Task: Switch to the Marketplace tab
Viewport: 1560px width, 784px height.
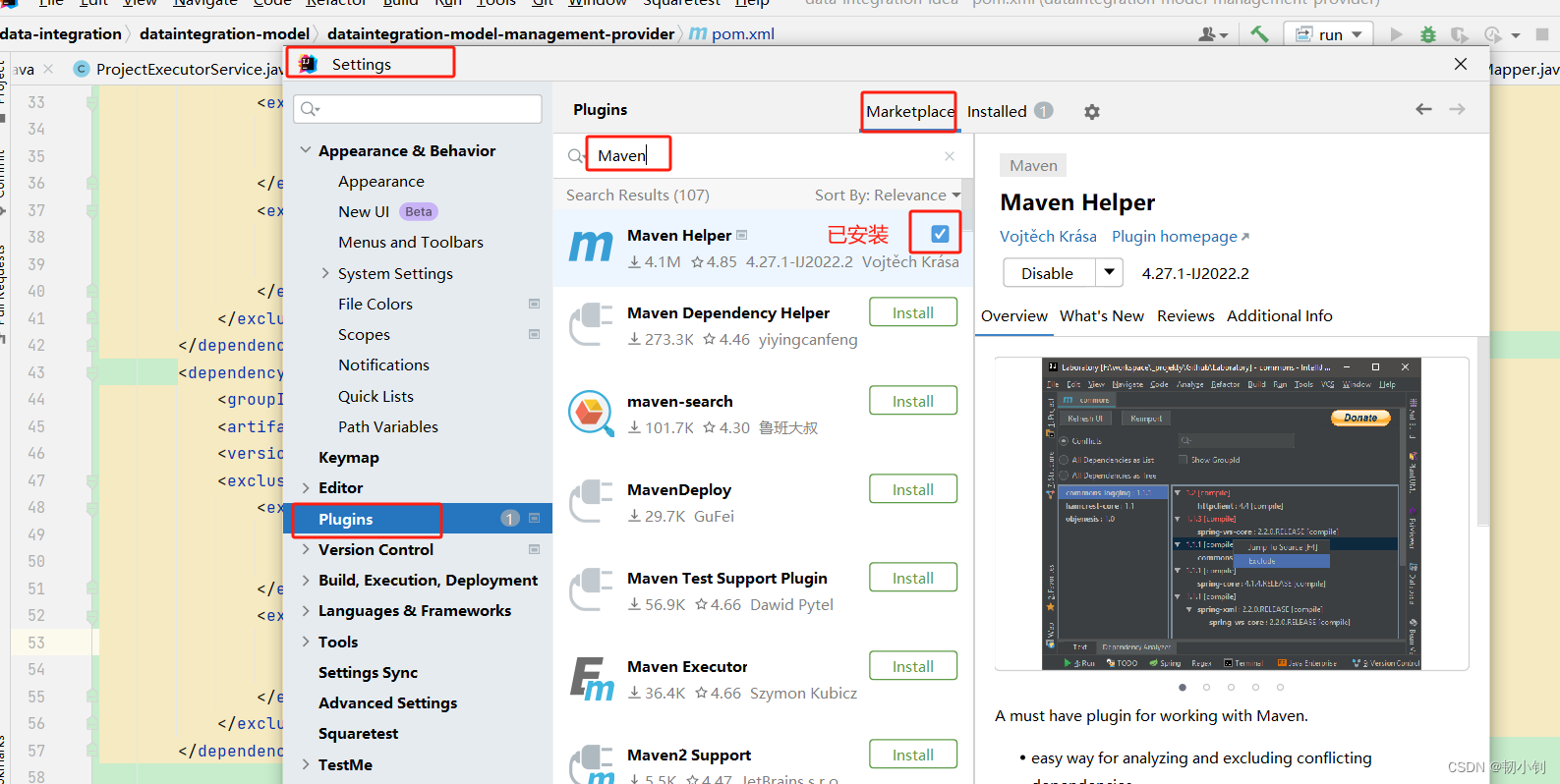Action: point(910,111)
